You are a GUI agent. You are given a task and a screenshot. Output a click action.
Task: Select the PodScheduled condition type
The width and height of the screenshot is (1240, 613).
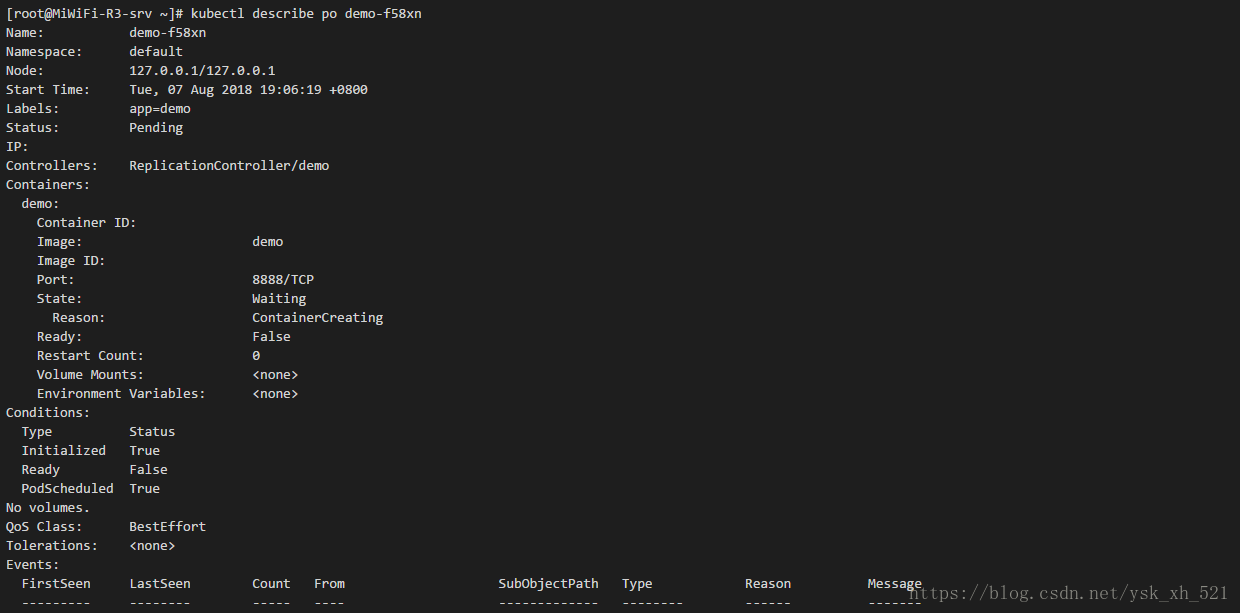(67, 488)
